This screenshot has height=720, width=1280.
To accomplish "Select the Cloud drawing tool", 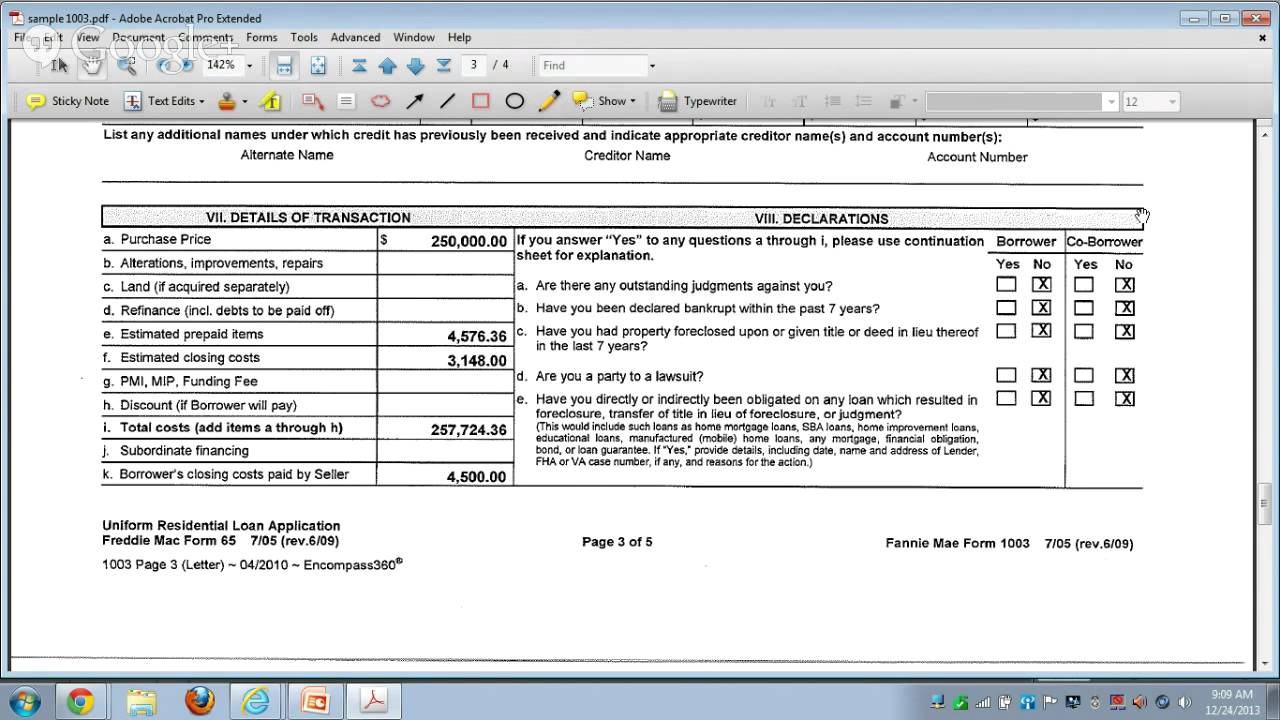I will coord(380,101).
